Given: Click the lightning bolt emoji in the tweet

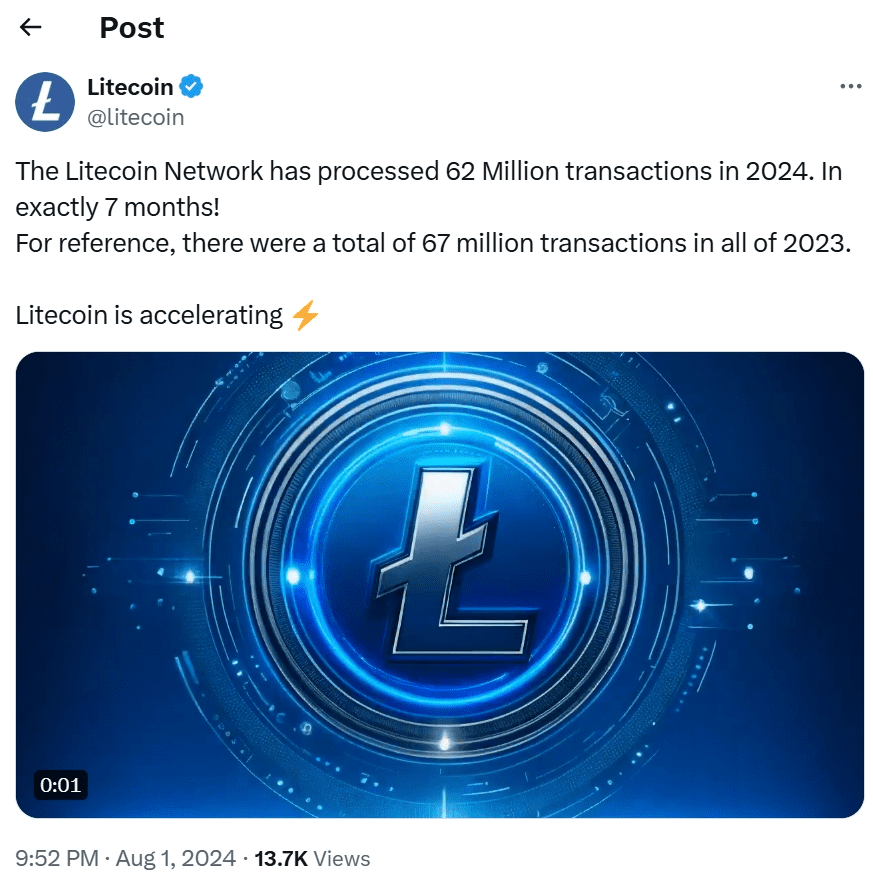Looking at the screenshot, I should click(303, 314).
